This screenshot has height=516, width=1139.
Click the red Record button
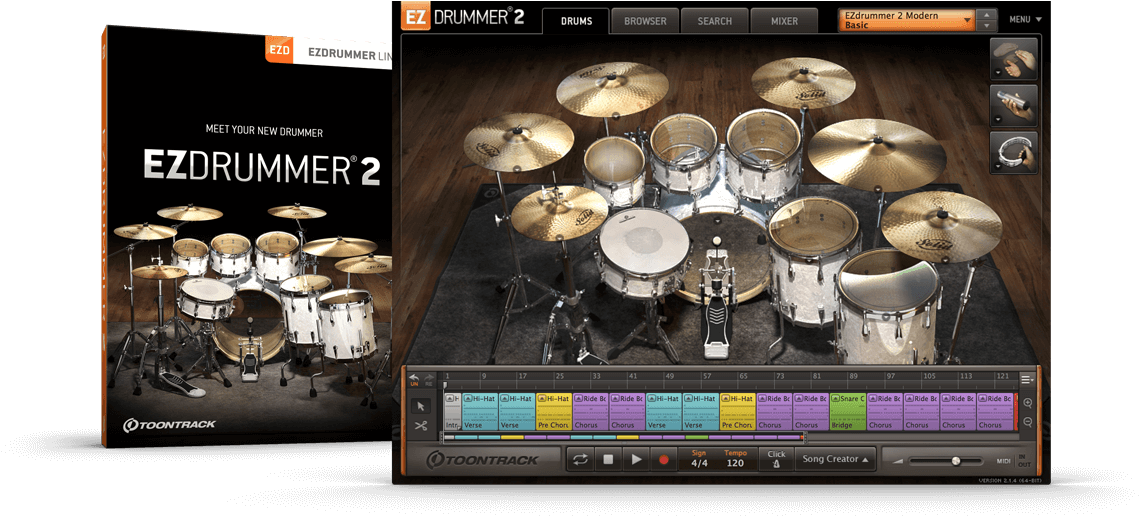[663, 460]
